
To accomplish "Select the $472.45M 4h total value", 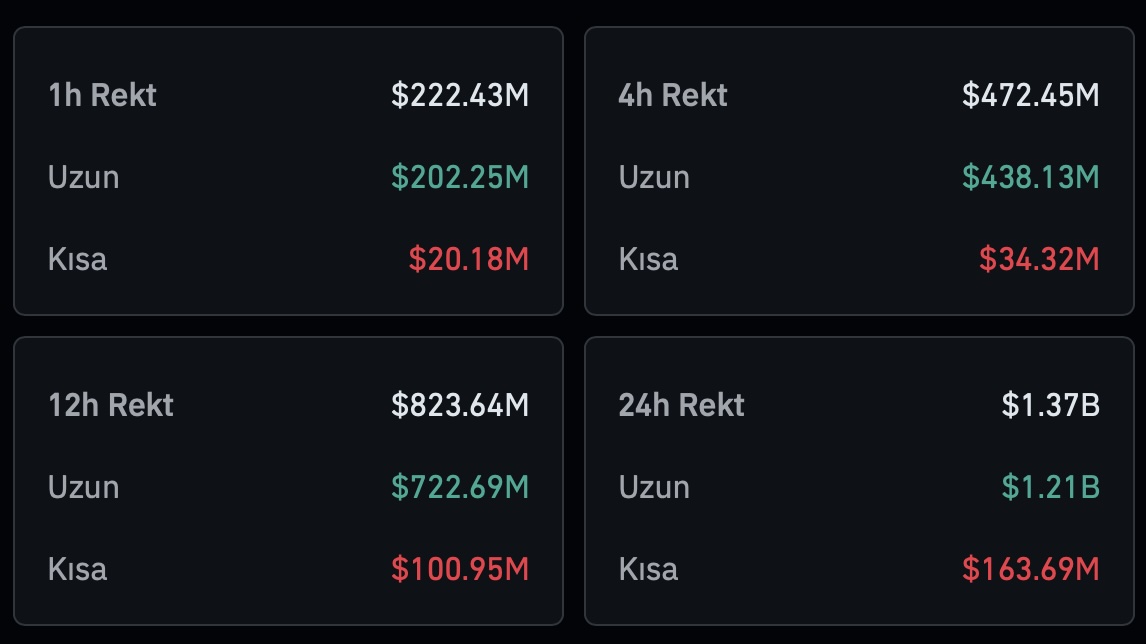I will (1031, 95).
